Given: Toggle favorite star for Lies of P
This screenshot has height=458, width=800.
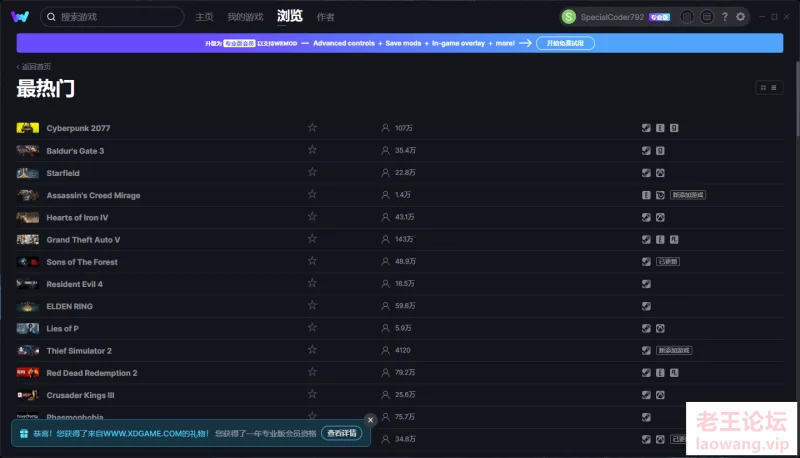Looking at the screenshot, I should 312,327.
